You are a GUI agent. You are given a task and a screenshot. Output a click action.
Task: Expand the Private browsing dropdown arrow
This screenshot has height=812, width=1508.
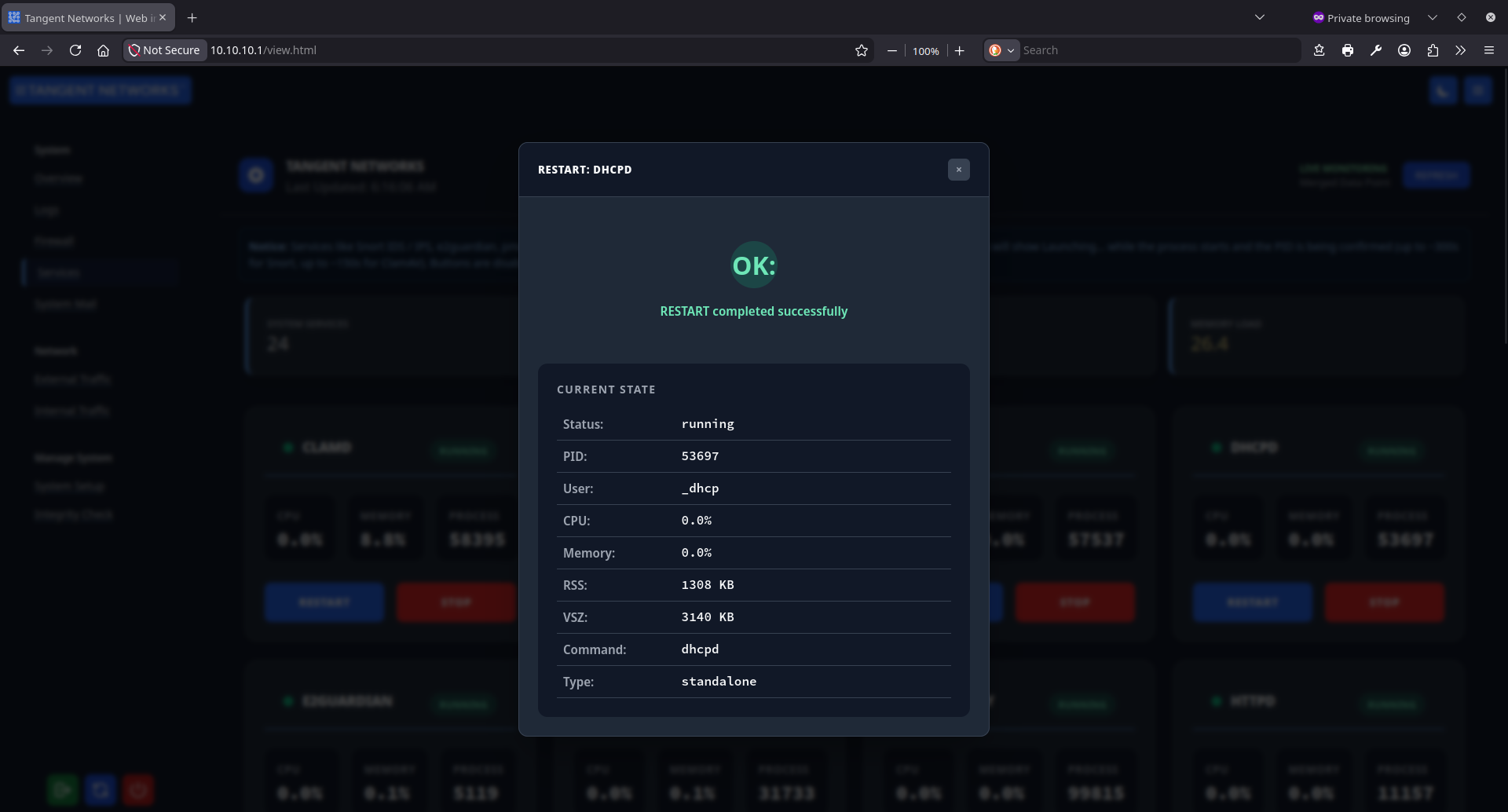pos(1432,16)
